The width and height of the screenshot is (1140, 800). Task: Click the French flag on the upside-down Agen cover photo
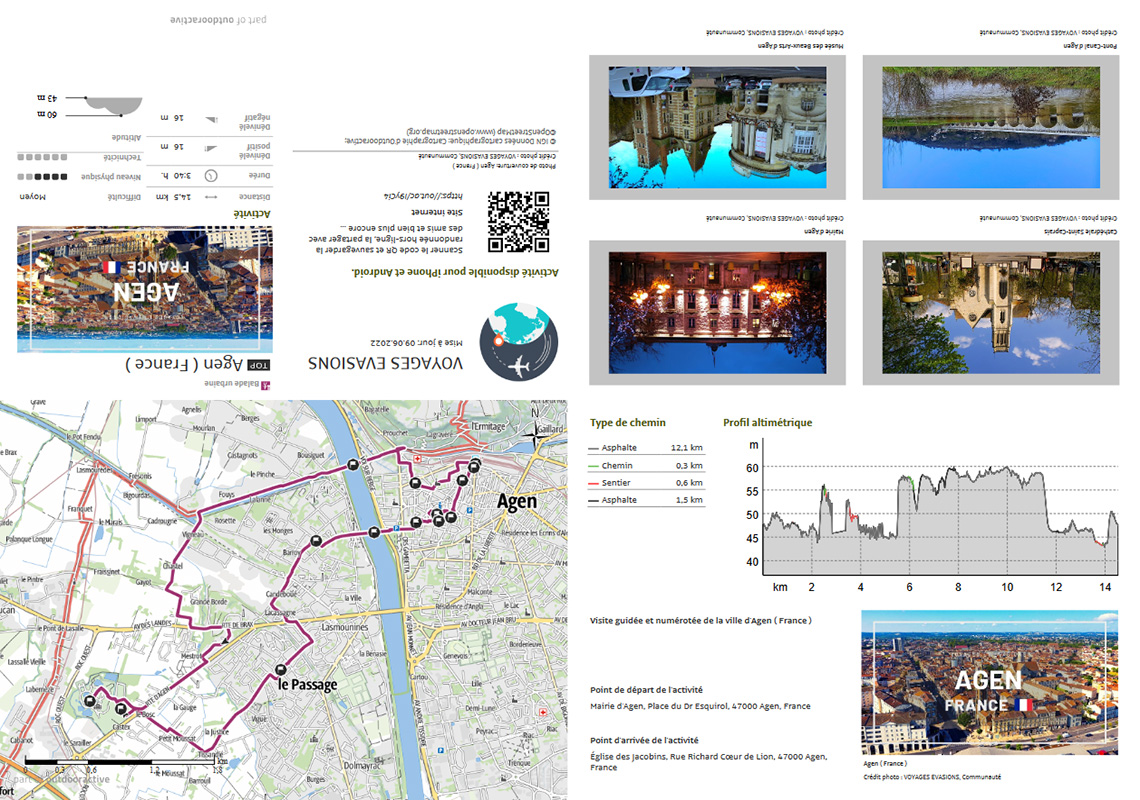coord(111,267)
